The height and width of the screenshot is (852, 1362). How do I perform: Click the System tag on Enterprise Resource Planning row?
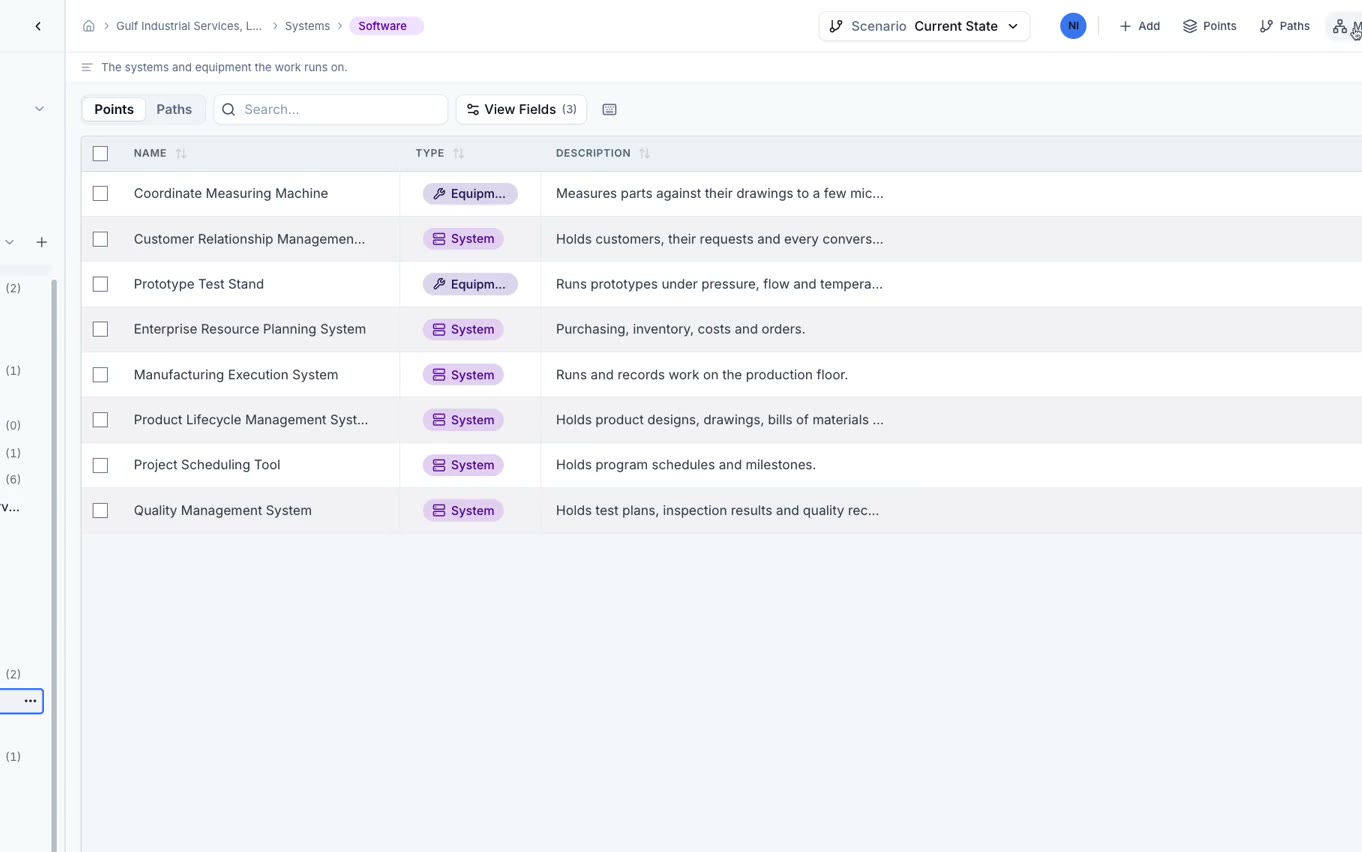[x=463, y=329]
